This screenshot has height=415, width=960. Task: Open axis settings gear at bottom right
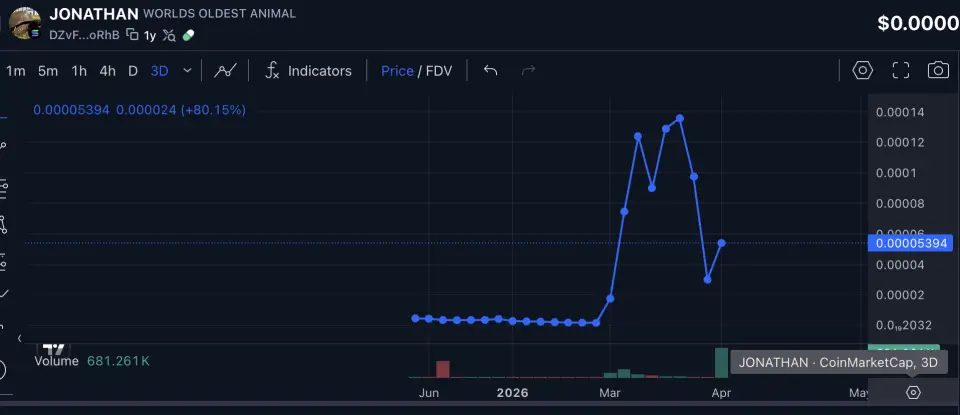[x=912, y=393]
